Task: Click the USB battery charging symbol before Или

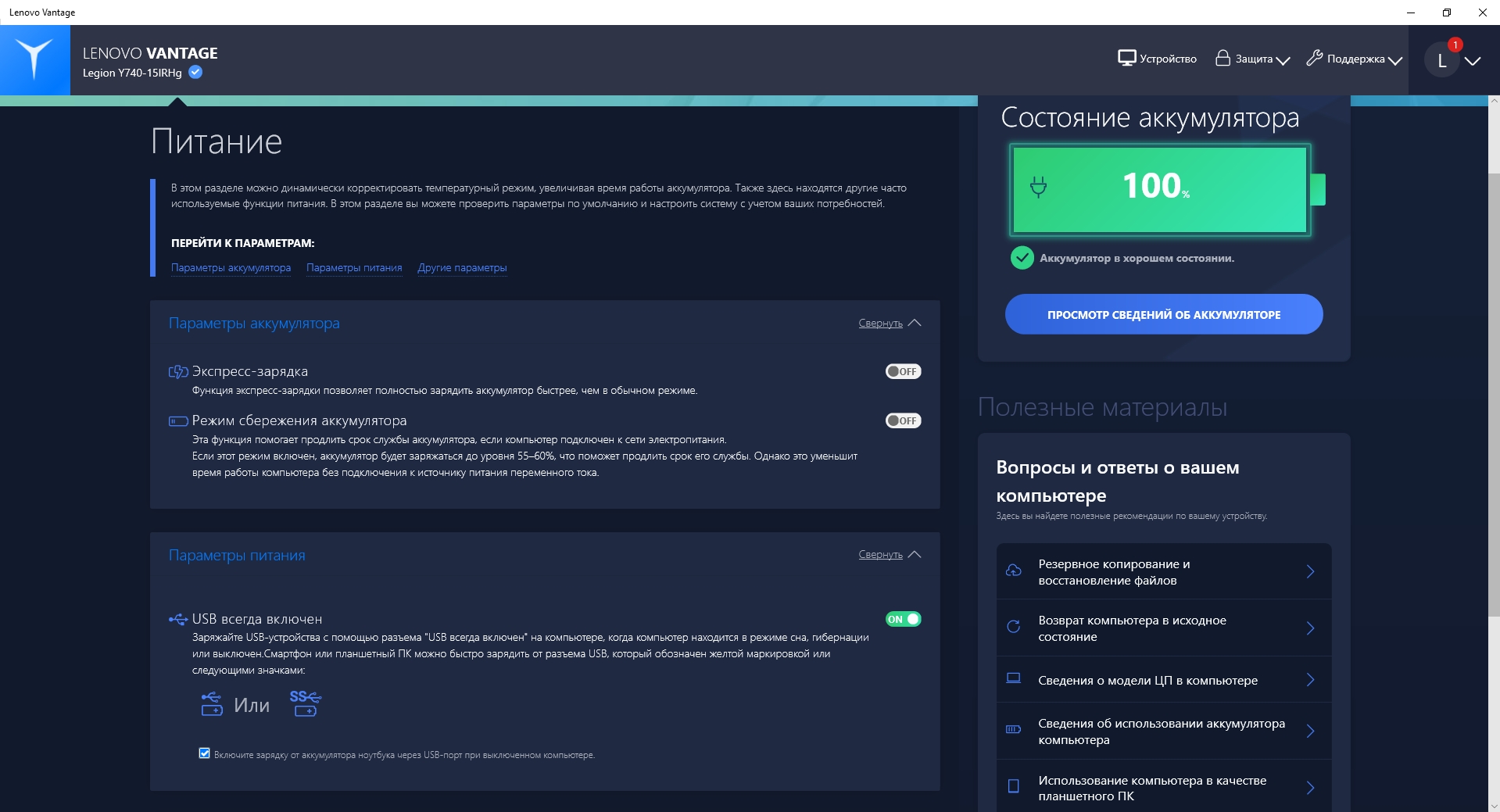Action: [x=212, y=704]
